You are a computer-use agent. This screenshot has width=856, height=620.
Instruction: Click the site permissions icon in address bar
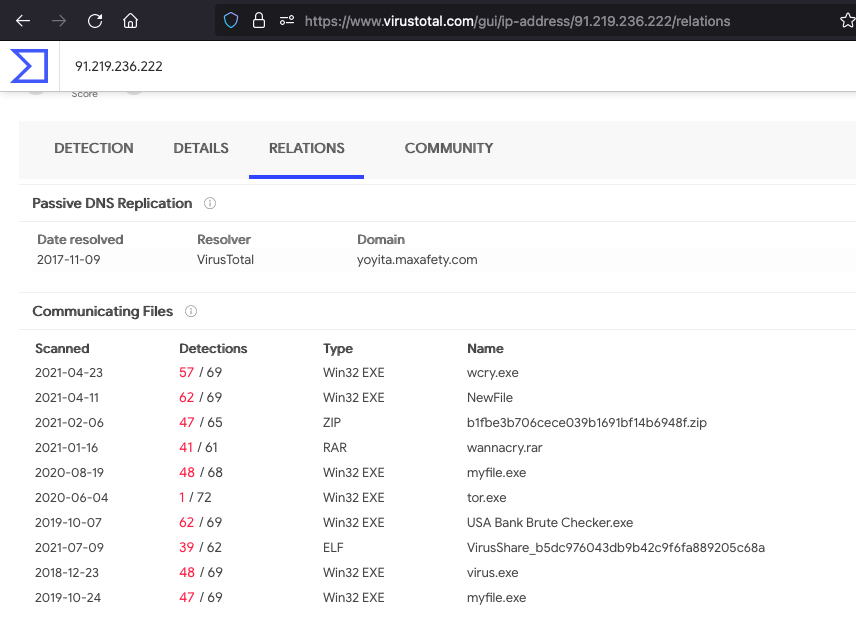[x=287, y=20]
